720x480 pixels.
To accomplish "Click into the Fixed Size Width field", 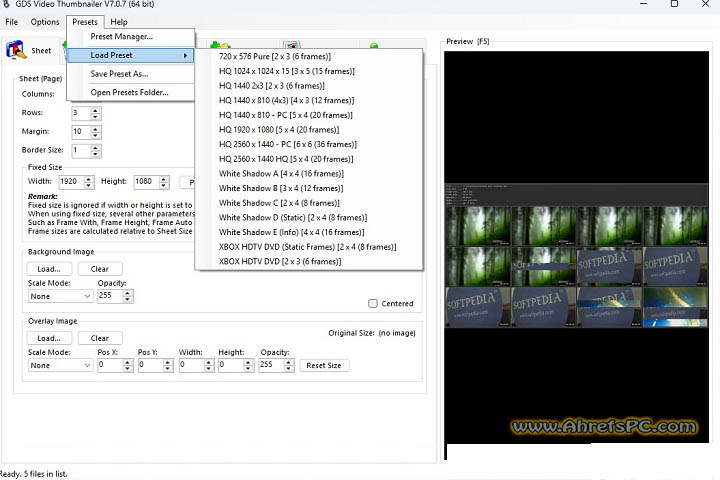I will tap(72, 182).
